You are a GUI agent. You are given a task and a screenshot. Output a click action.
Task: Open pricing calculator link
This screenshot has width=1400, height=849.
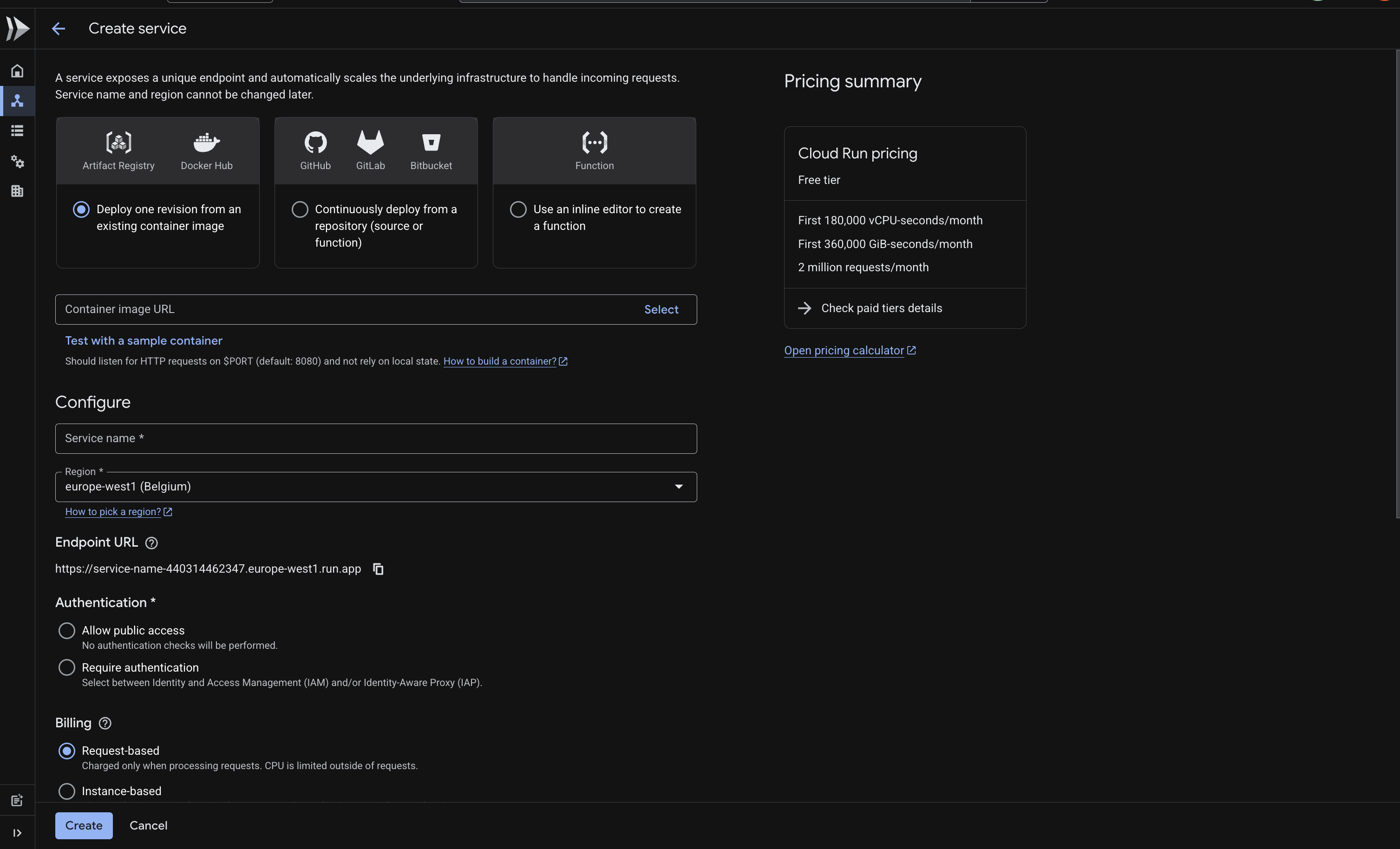[x=844, y=351]
